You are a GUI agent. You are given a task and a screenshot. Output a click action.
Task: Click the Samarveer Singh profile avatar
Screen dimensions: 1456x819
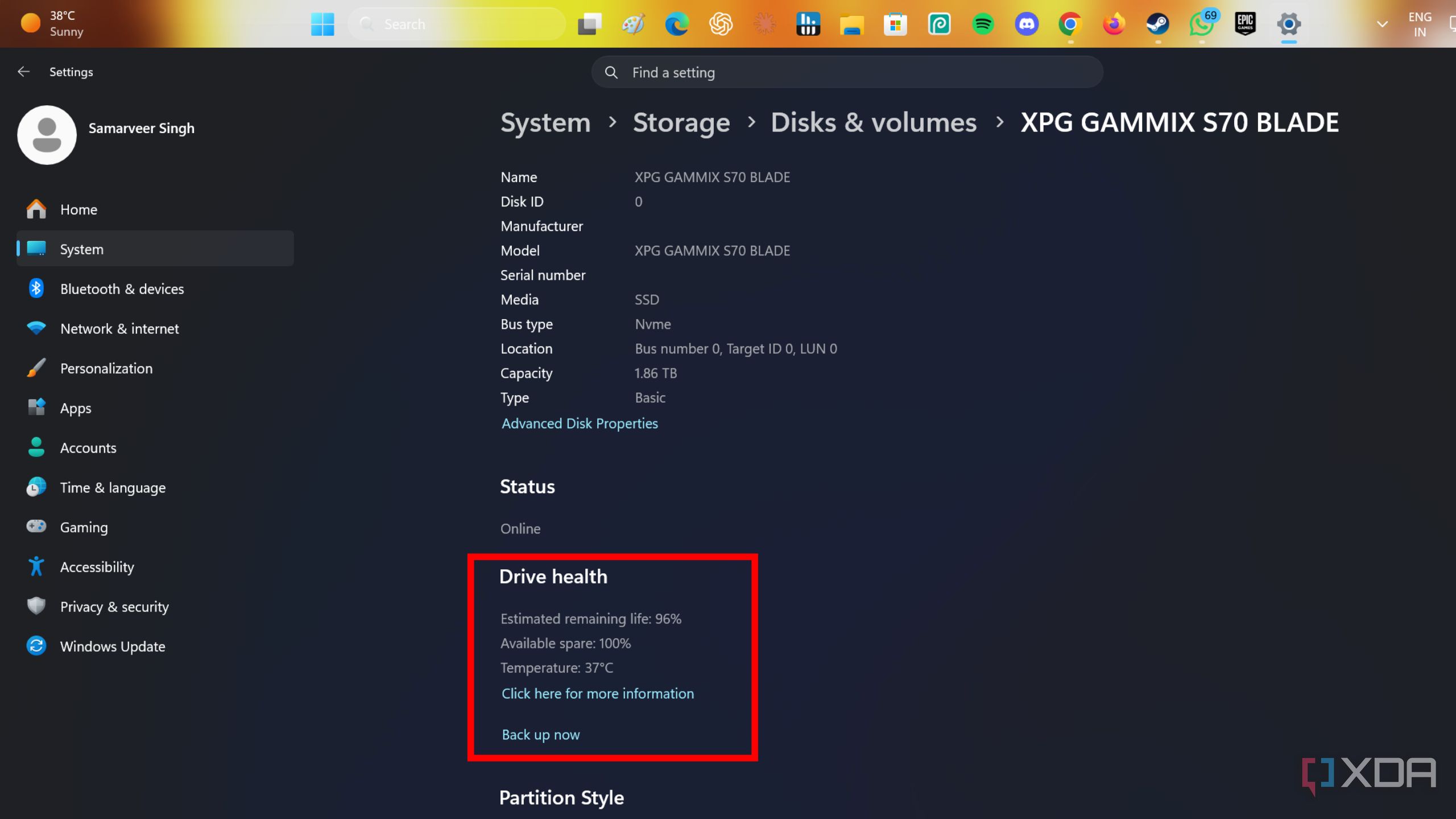[x=47, y=135]
